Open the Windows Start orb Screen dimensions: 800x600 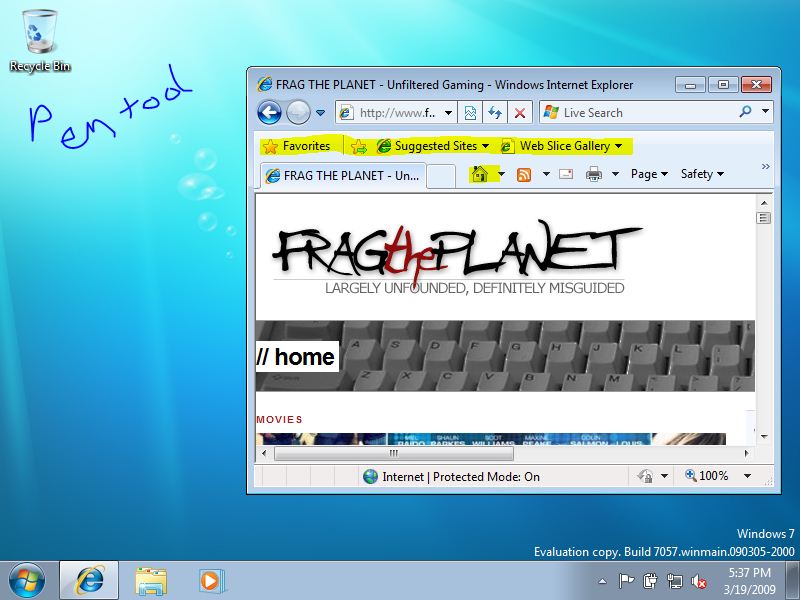point(27,581)
